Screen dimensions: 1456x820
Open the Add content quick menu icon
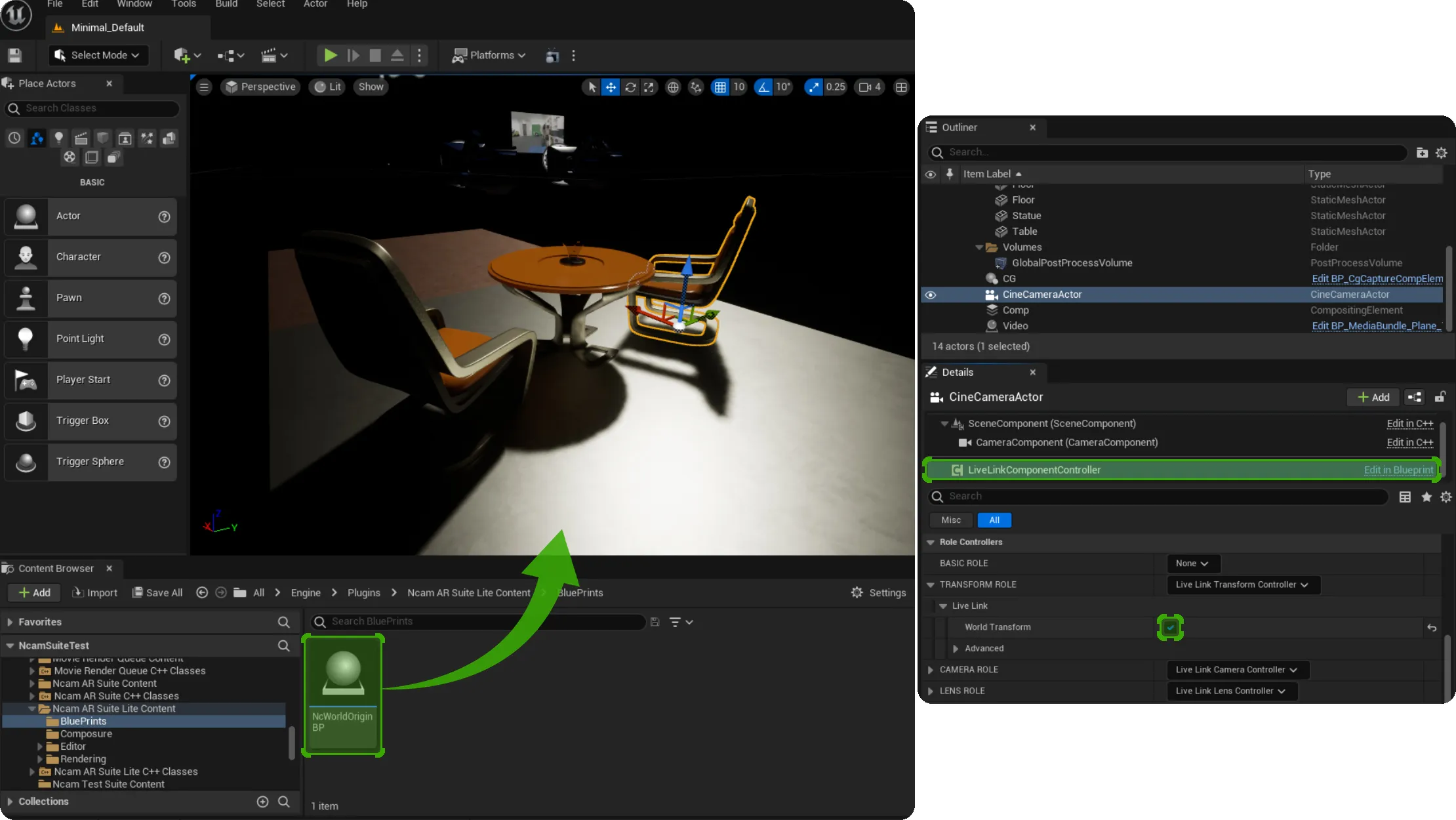click(187, 56)
